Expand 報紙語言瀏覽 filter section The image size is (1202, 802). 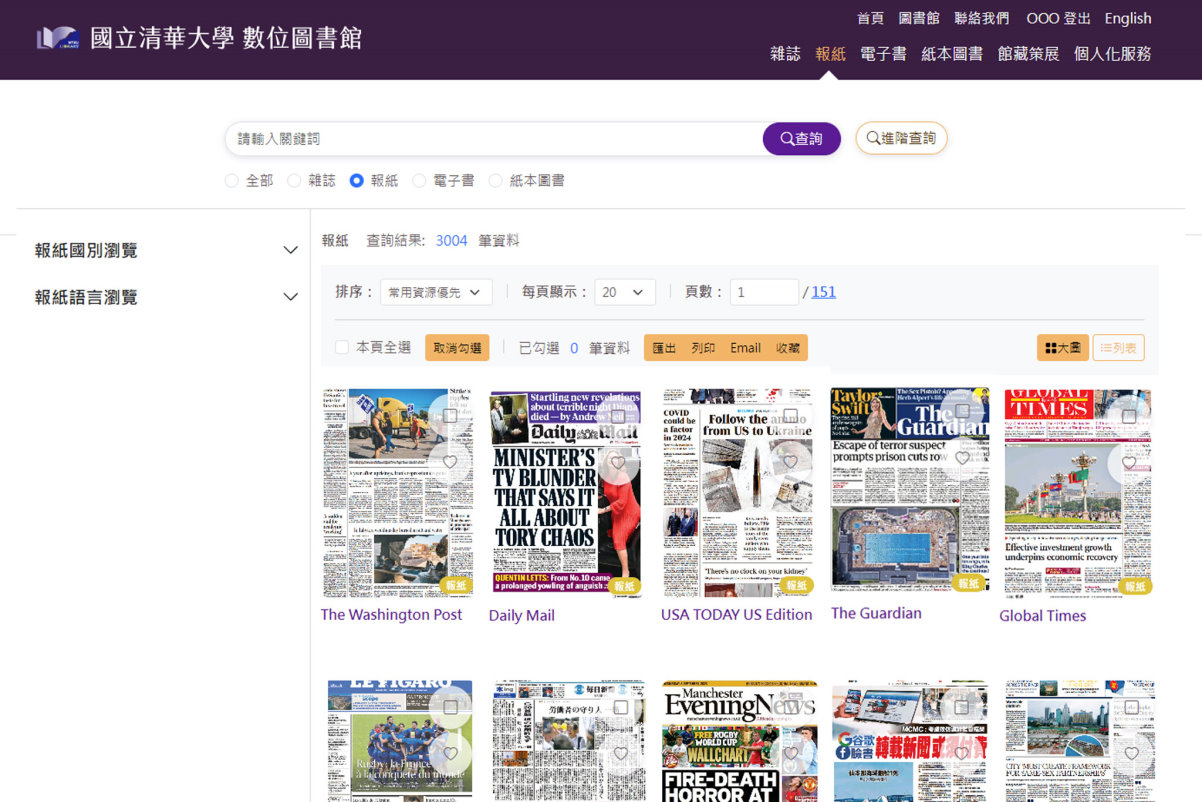[166, 297]
